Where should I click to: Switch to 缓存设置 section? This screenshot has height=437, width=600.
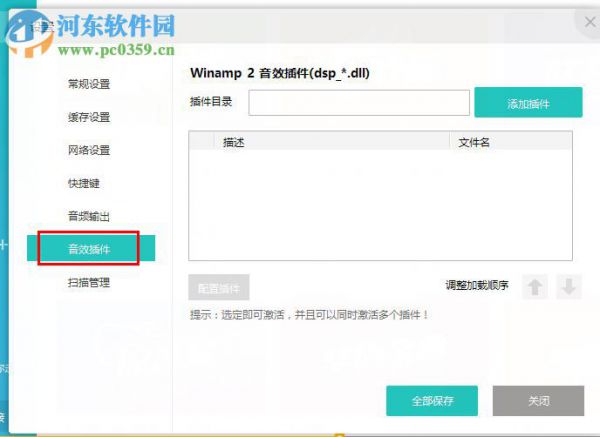(89, 117)
